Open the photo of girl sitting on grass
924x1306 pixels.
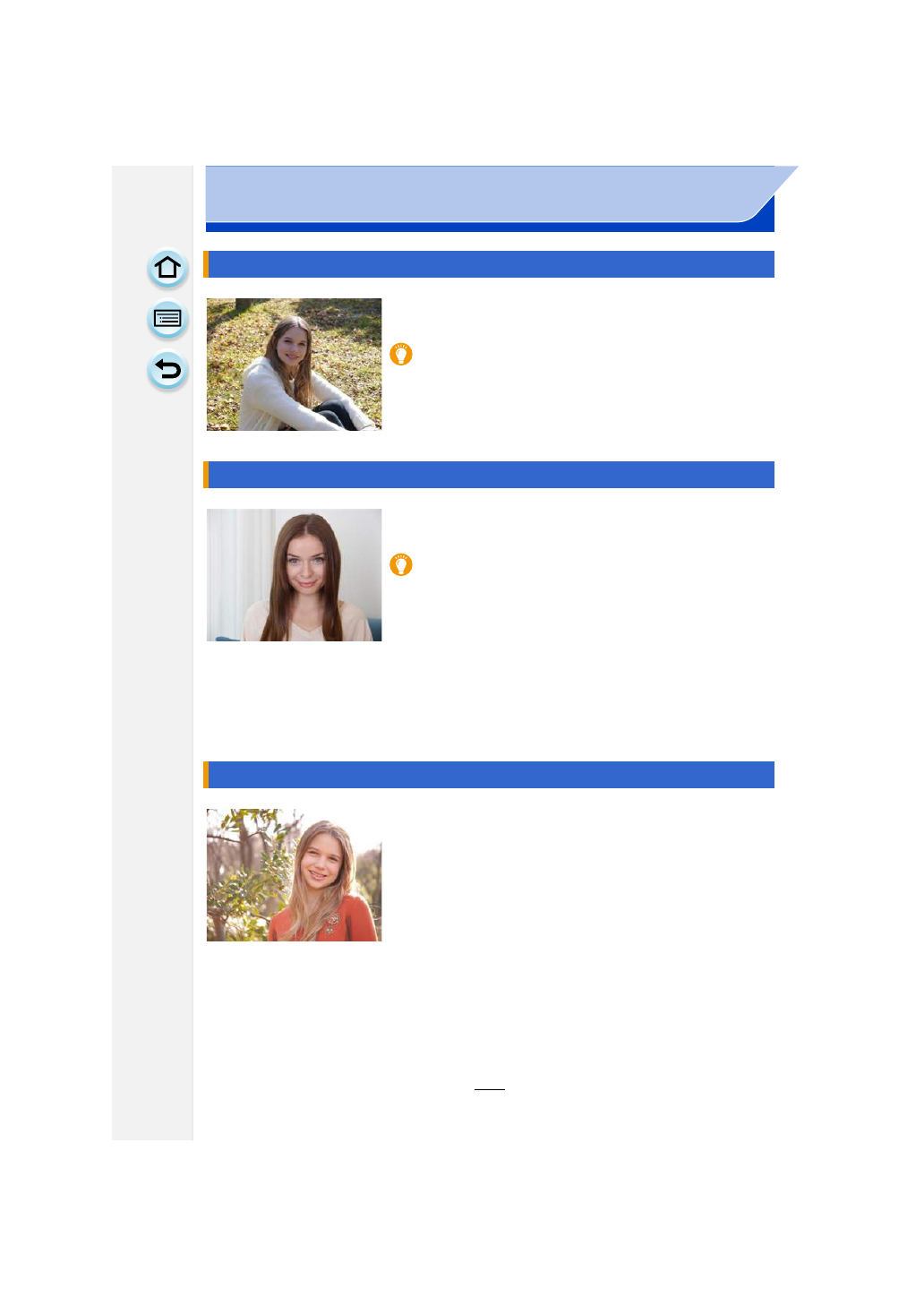[x=294, y=365]
